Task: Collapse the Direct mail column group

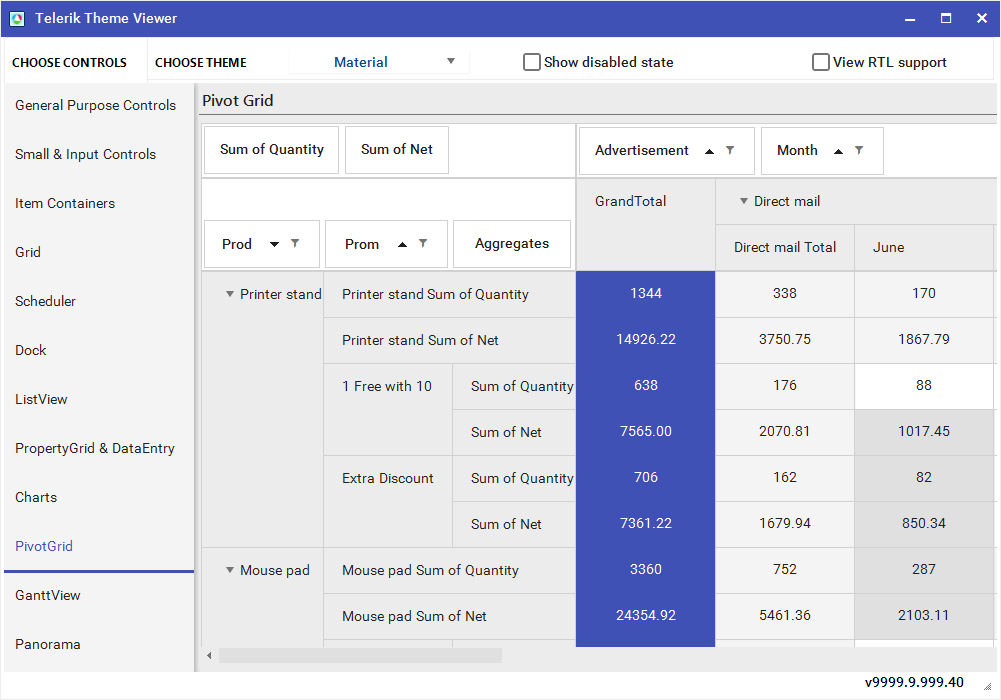Action: coord(744,201)
